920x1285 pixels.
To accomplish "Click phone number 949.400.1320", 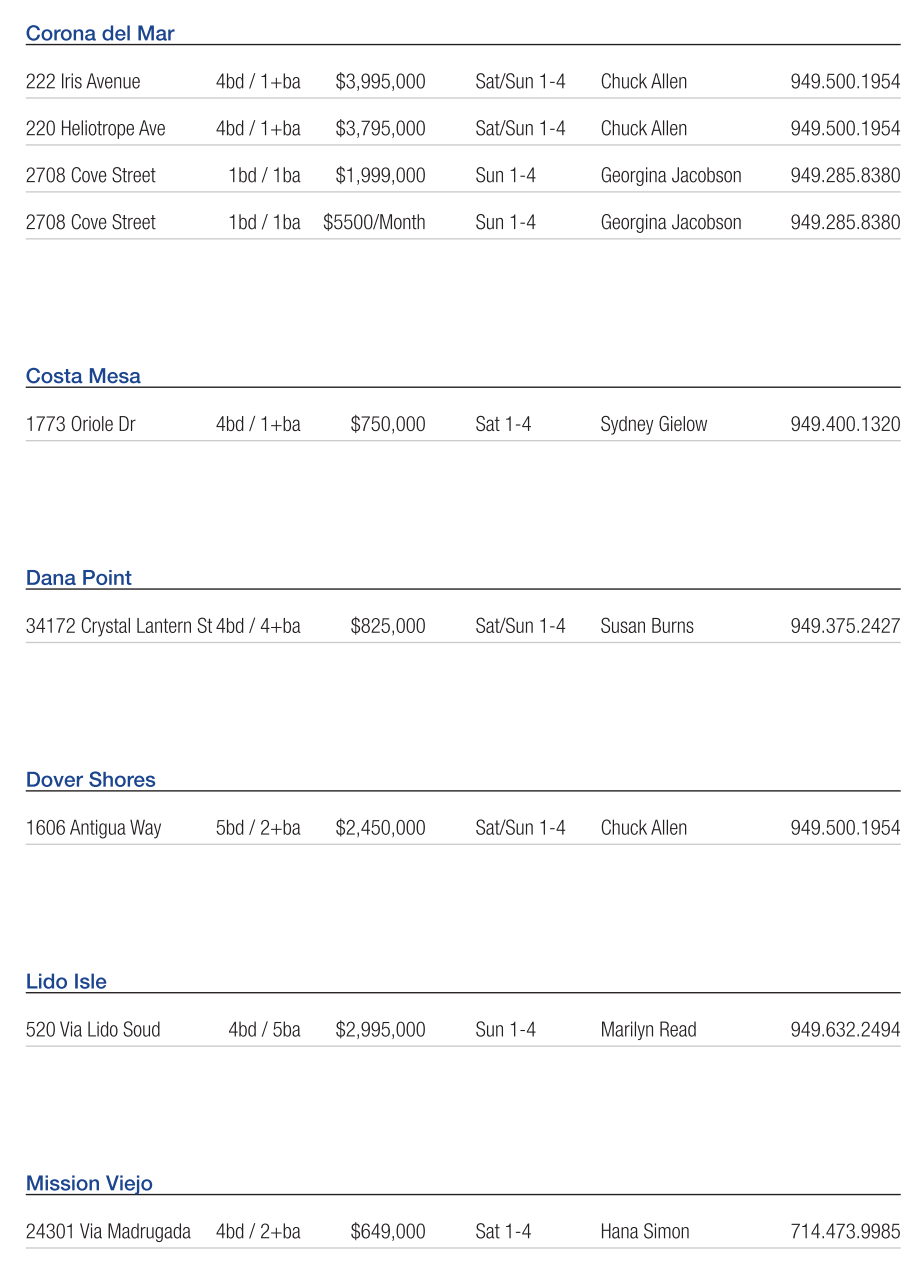I will (x=845, y=425).
